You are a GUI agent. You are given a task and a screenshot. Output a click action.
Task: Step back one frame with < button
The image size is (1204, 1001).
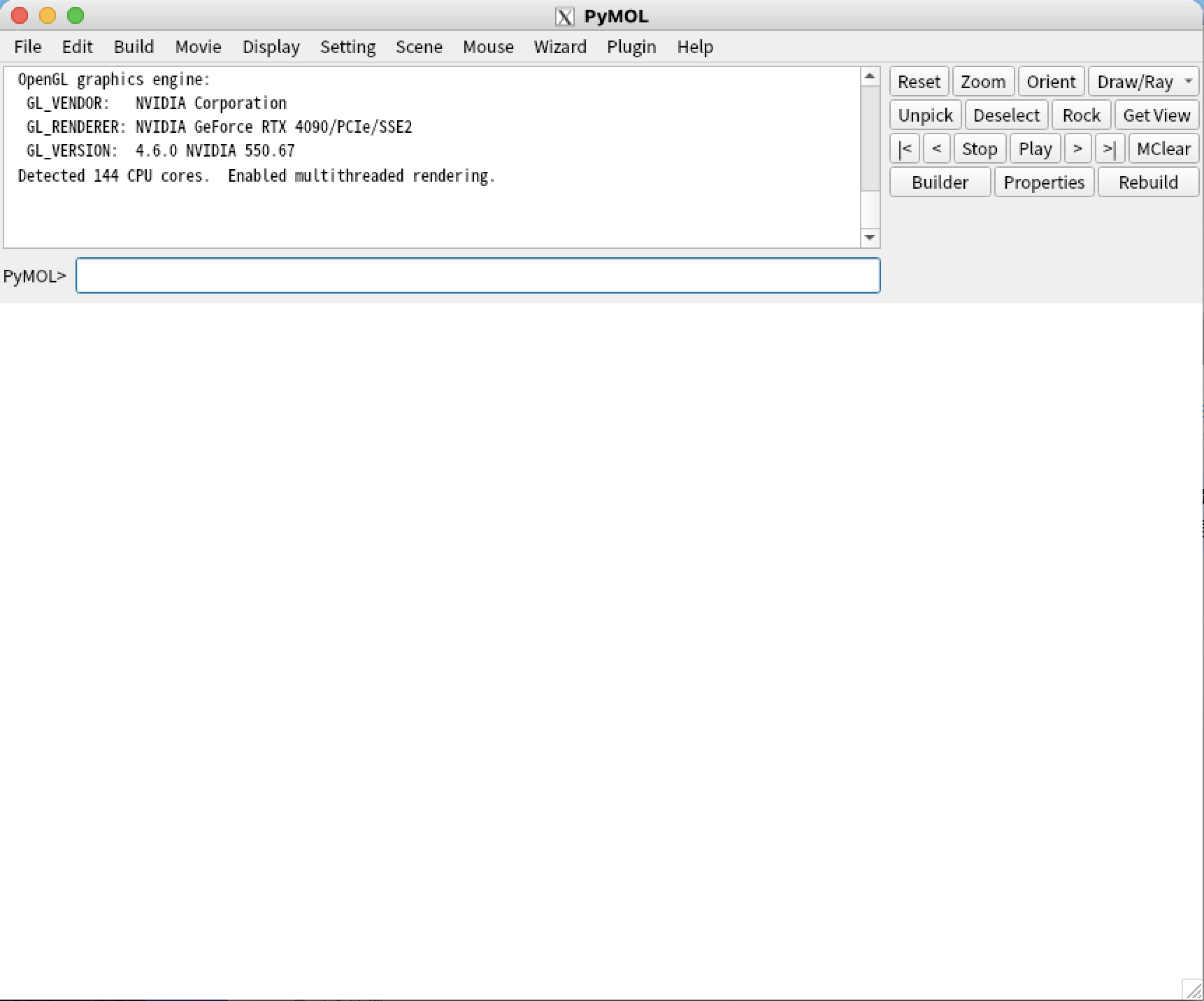[936, 149]
